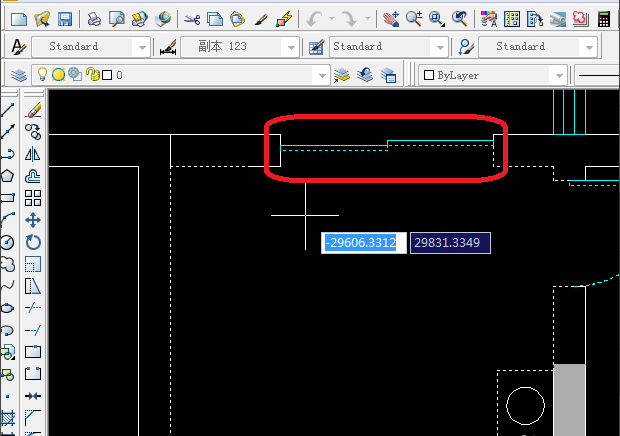Viewport: 620px width, 436px height.
Task: Click the Save icon in toolbar
Action: tap(64, 19)
